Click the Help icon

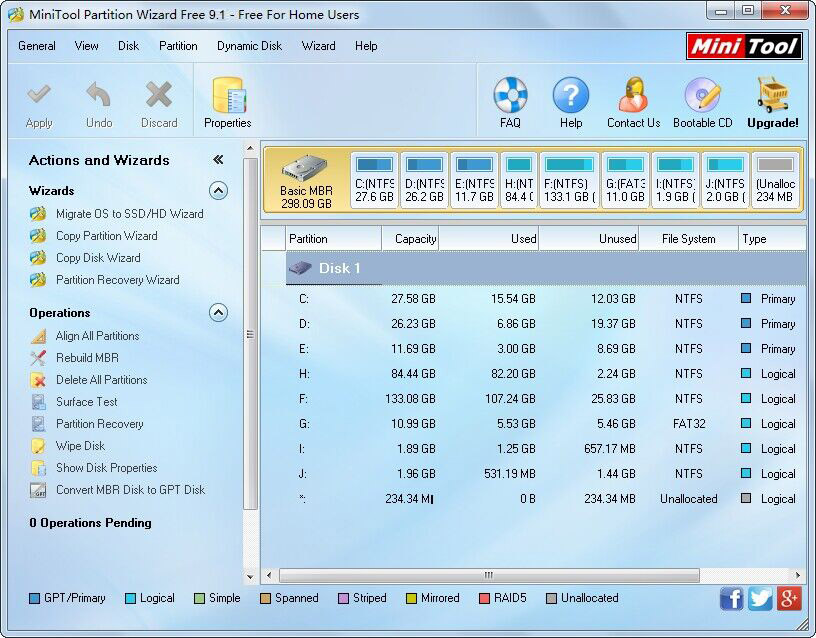571,100
